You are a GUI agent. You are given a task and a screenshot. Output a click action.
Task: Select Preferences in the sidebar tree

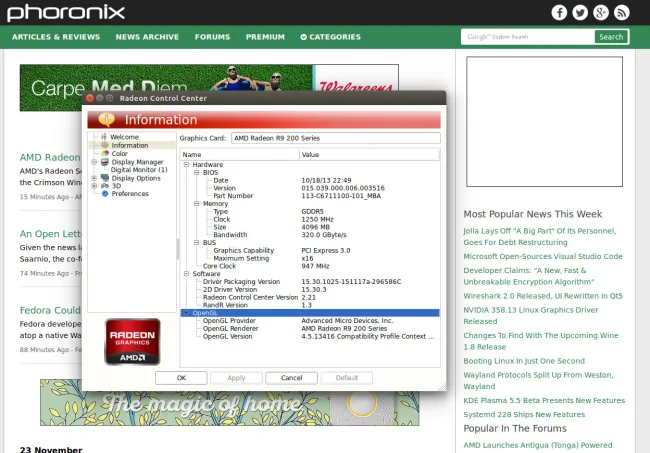coord(130,194)
